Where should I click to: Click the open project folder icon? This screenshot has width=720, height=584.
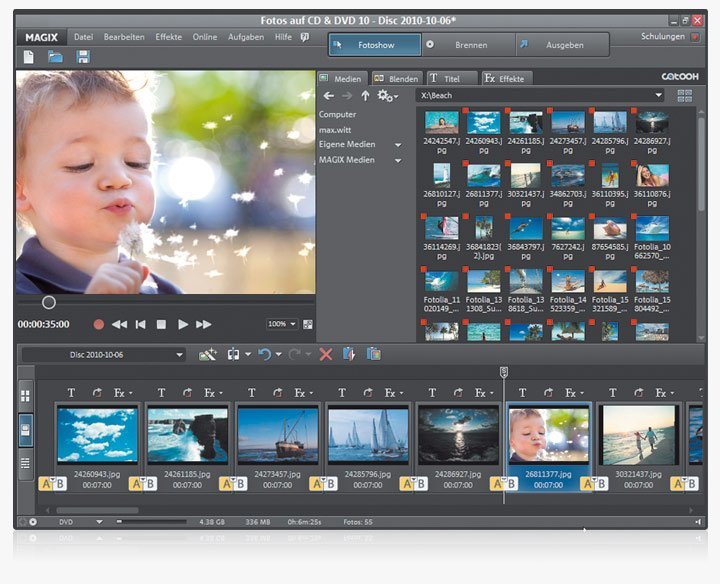point(56,57)
